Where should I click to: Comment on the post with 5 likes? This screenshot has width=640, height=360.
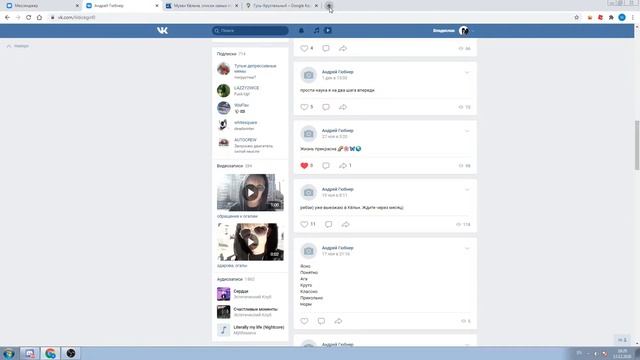[x=326, y=107]
